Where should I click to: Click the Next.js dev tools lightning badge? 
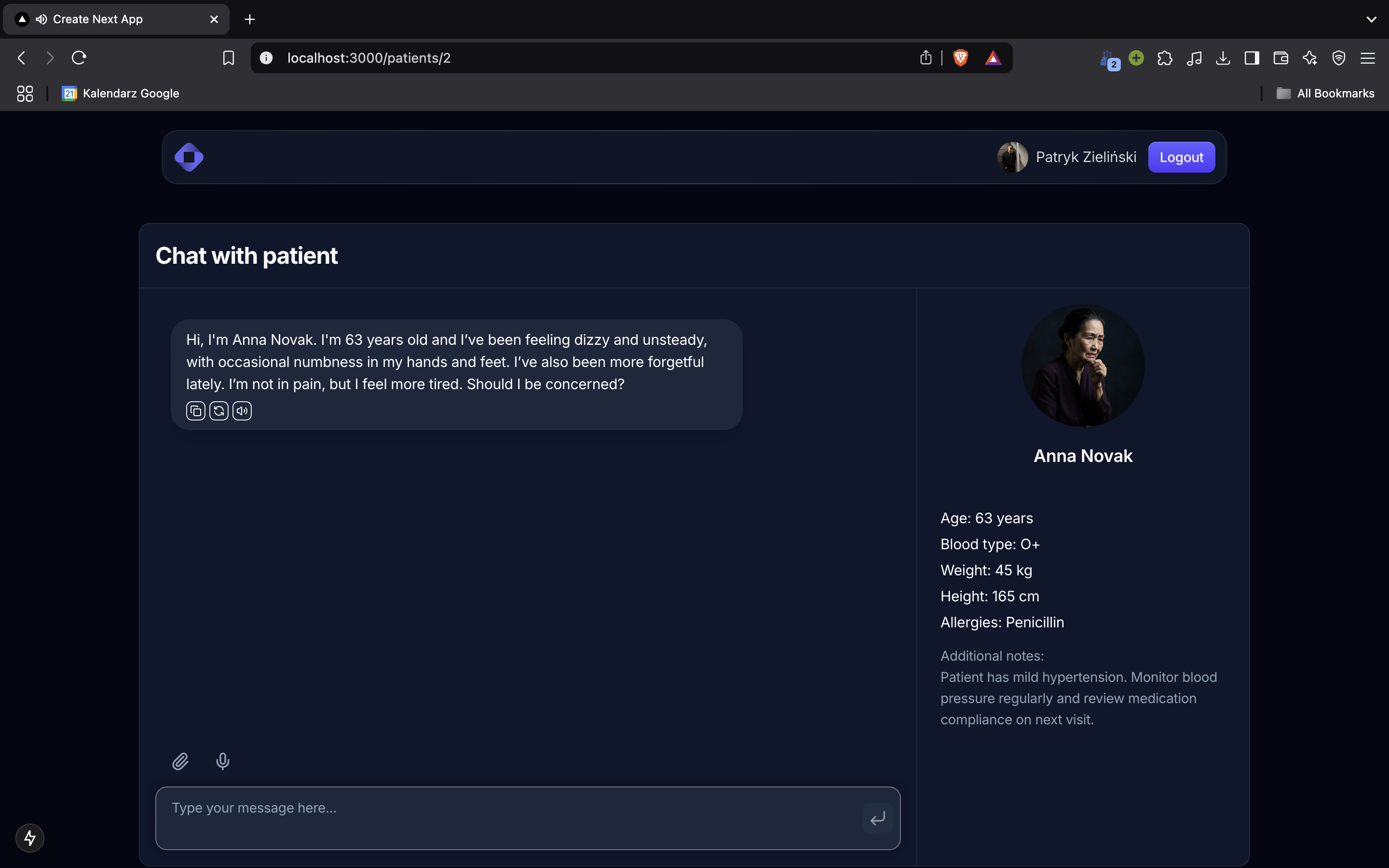(30, 838)
